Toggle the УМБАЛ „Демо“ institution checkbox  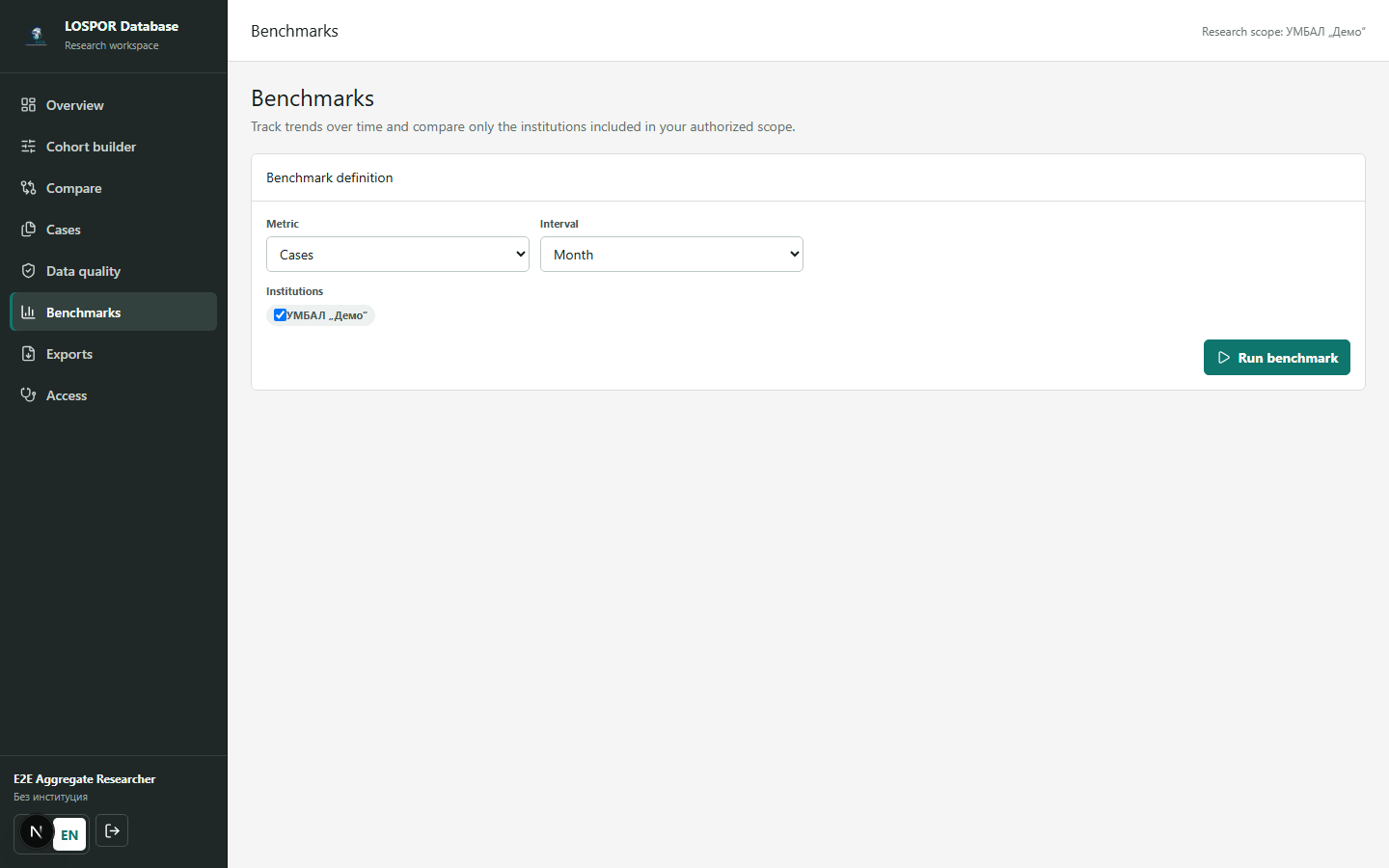click(280, 315)
